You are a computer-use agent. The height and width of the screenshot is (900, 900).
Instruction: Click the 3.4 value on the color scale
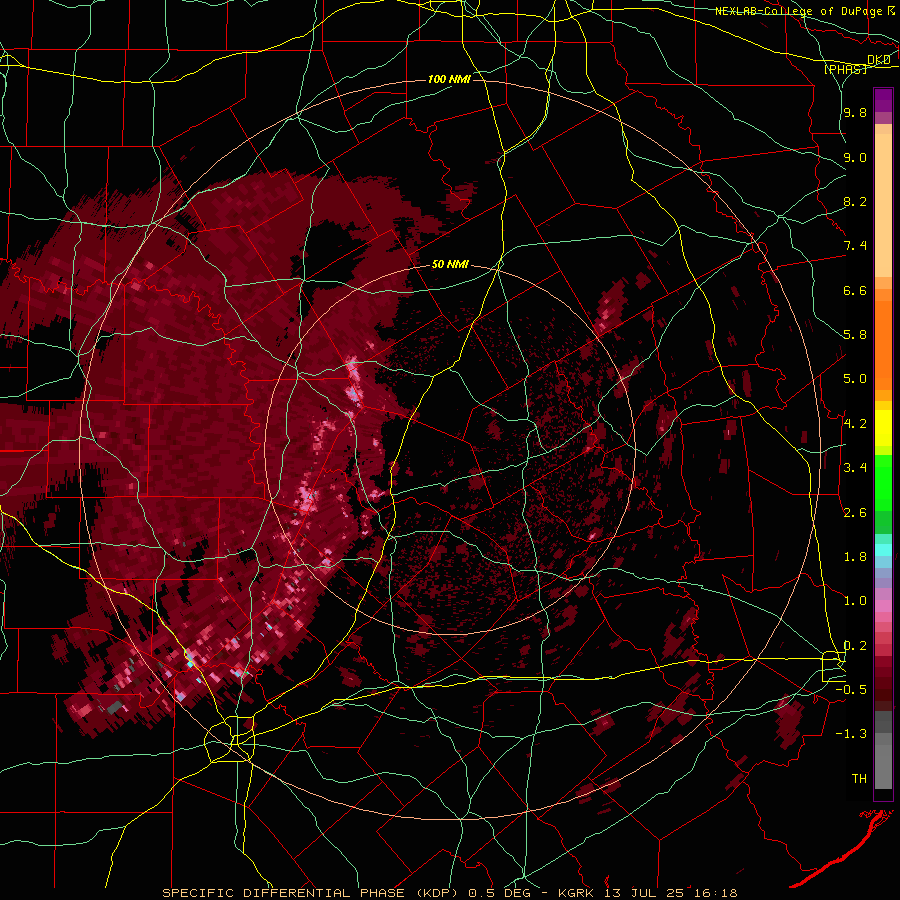855,468
